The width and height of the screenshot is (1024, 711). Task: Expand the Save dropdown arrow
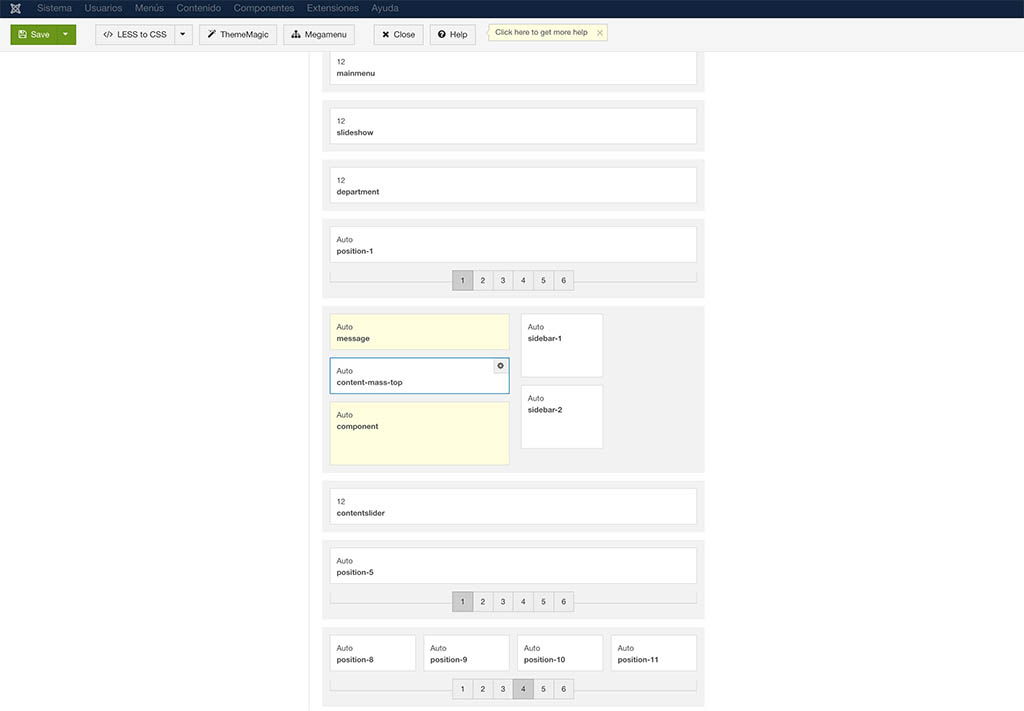pyautogui.click(x=66, y=34)
